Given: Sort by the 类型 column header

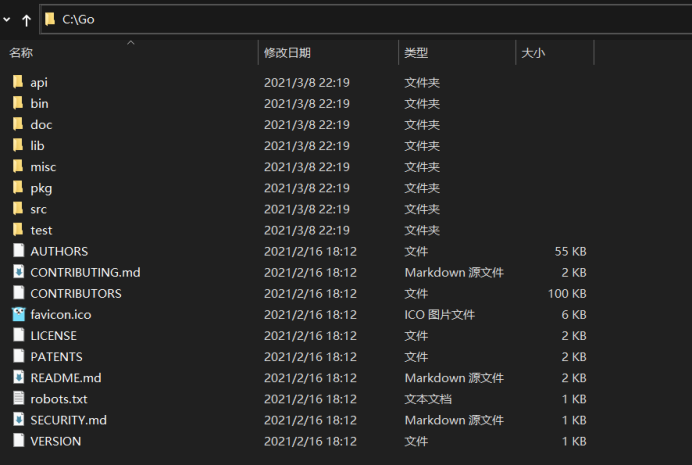Looking at the screenshot, I should pos(416,53).
